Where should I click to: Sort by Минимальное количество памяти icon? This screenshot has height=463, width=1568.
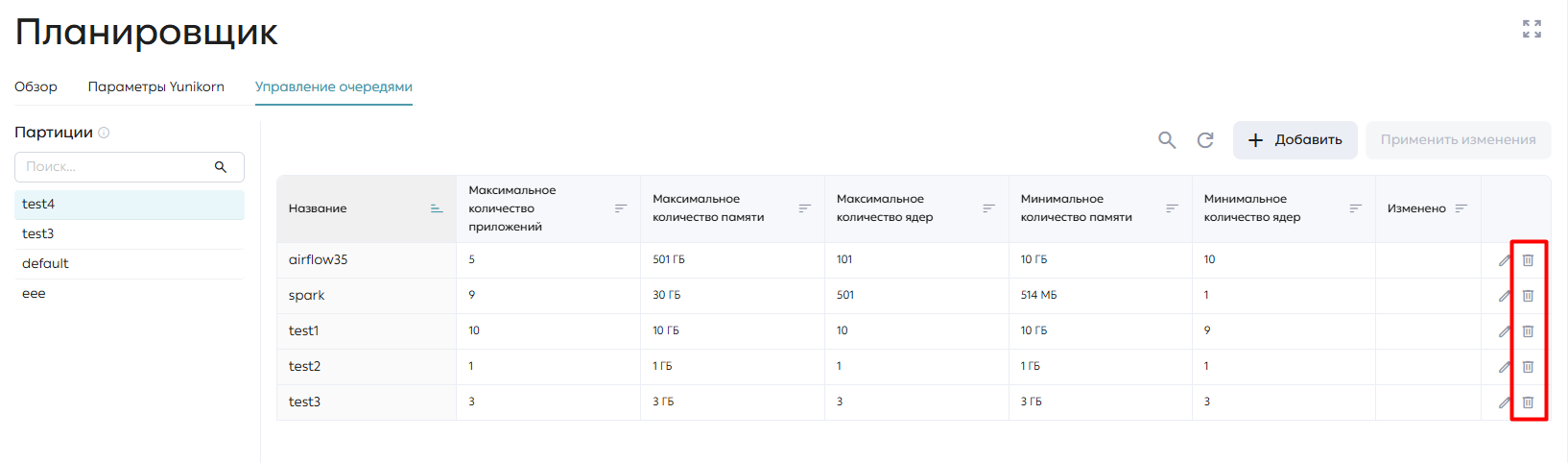(1172, 208)
